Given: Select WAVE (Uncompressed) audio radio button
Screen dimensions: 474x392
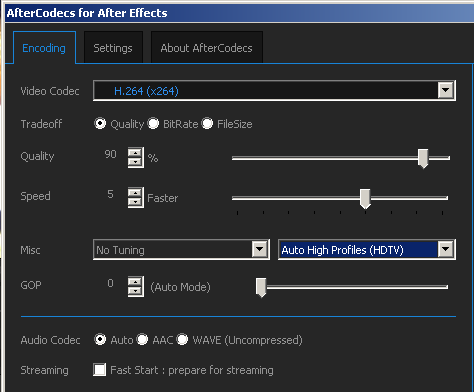Looking at the screenshot, I should point(182,340).
